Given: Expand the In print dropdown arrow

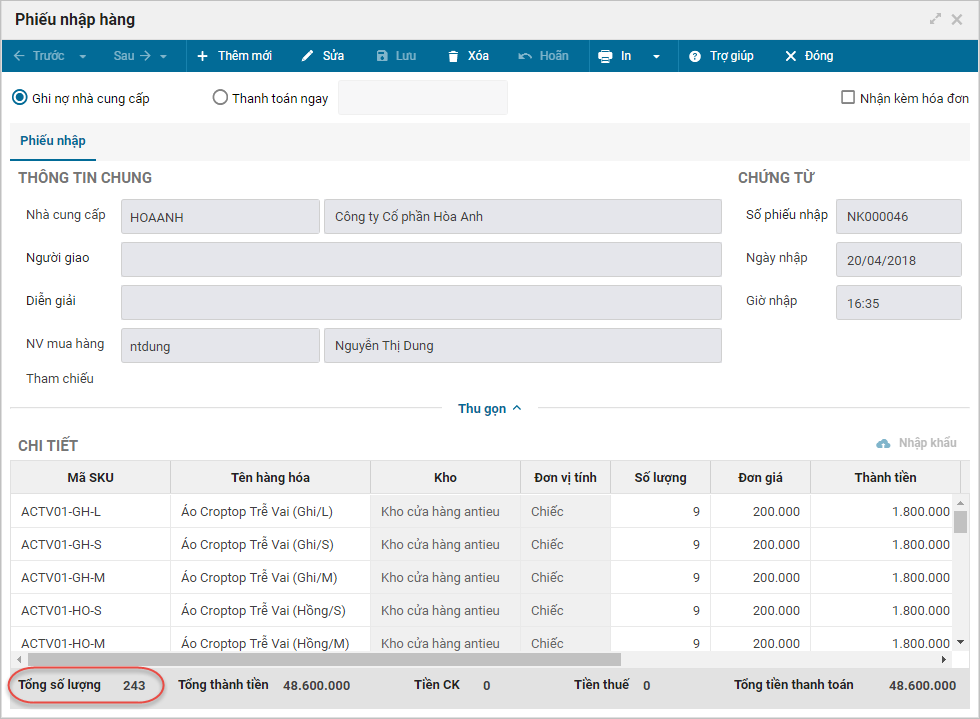Looking at the screenshot, I should click(x=656, y=56).
